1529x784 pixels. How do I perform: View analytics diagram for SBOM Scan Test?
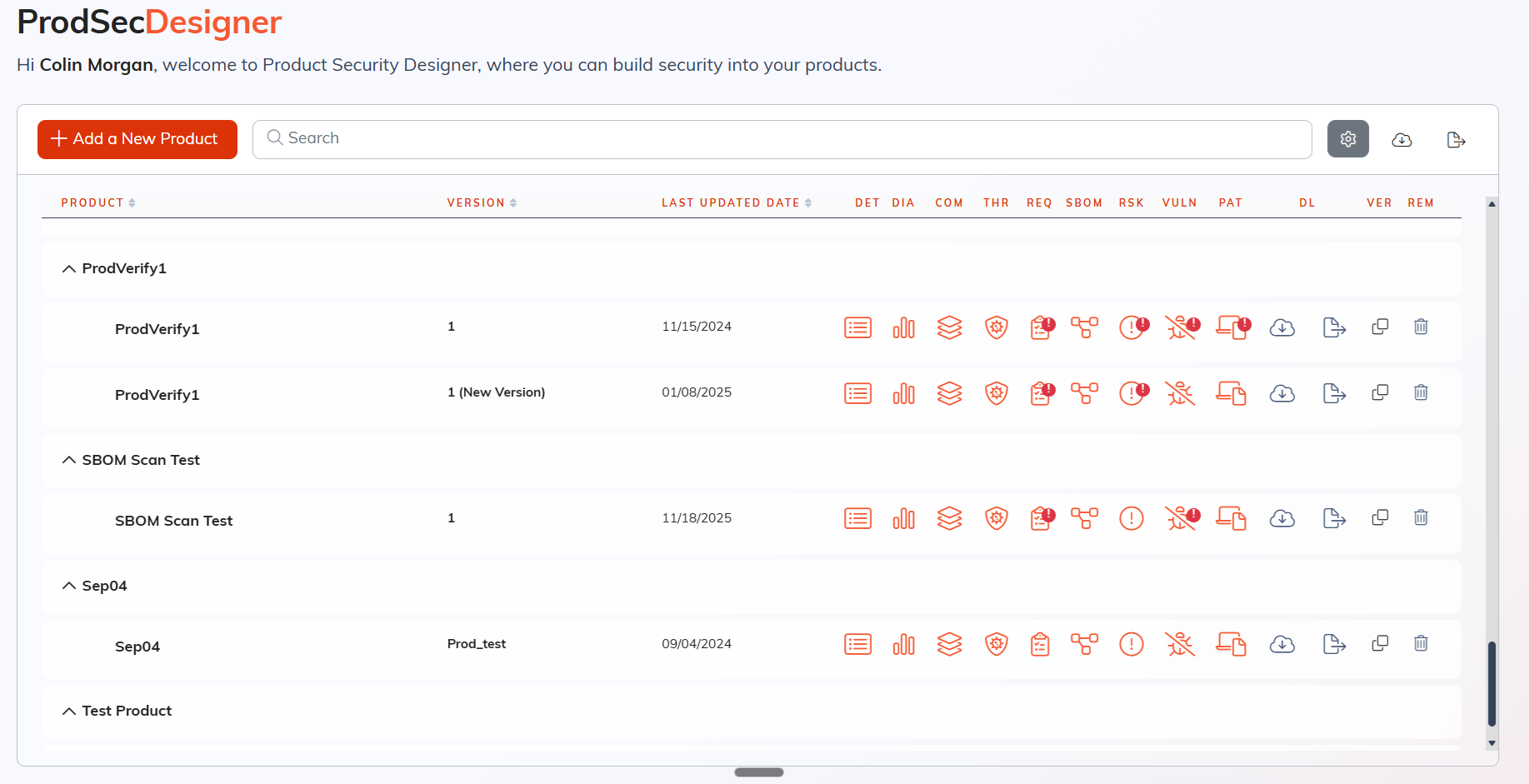(903, 517)
